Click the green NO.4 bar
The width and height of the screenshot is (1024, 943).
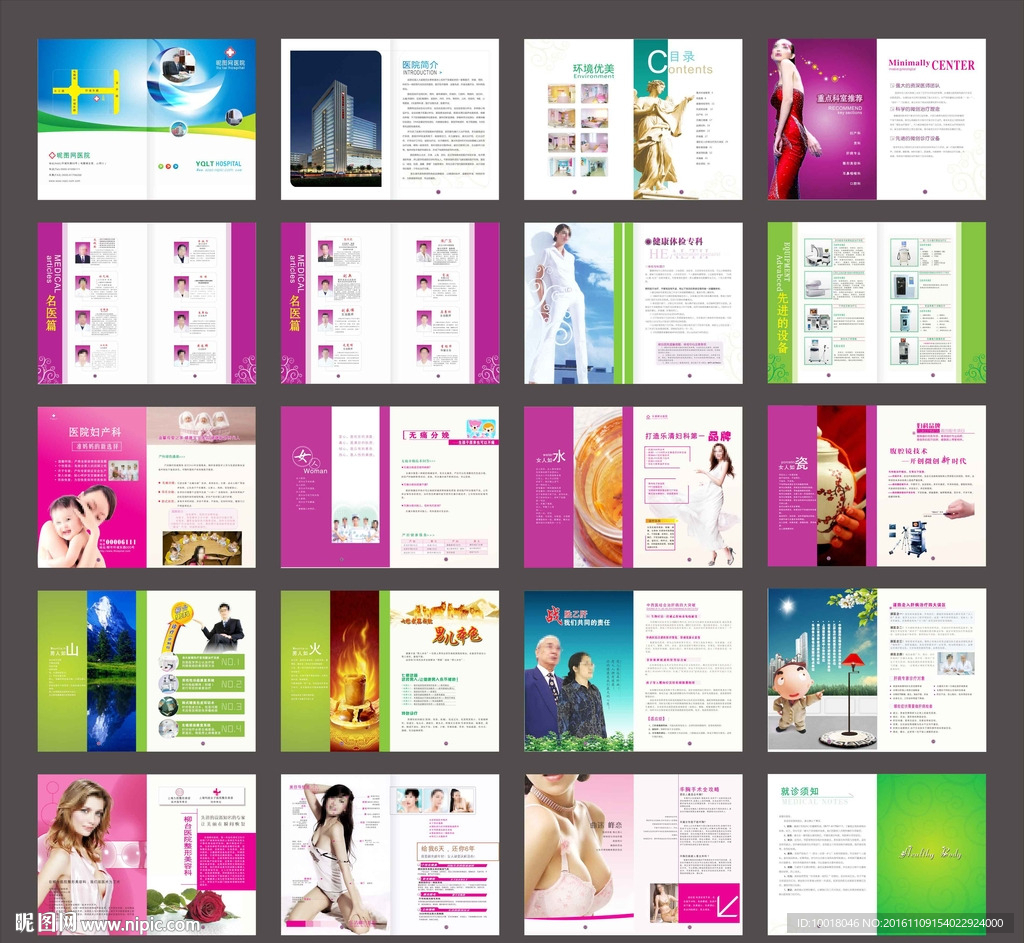[x=212, y=728]
